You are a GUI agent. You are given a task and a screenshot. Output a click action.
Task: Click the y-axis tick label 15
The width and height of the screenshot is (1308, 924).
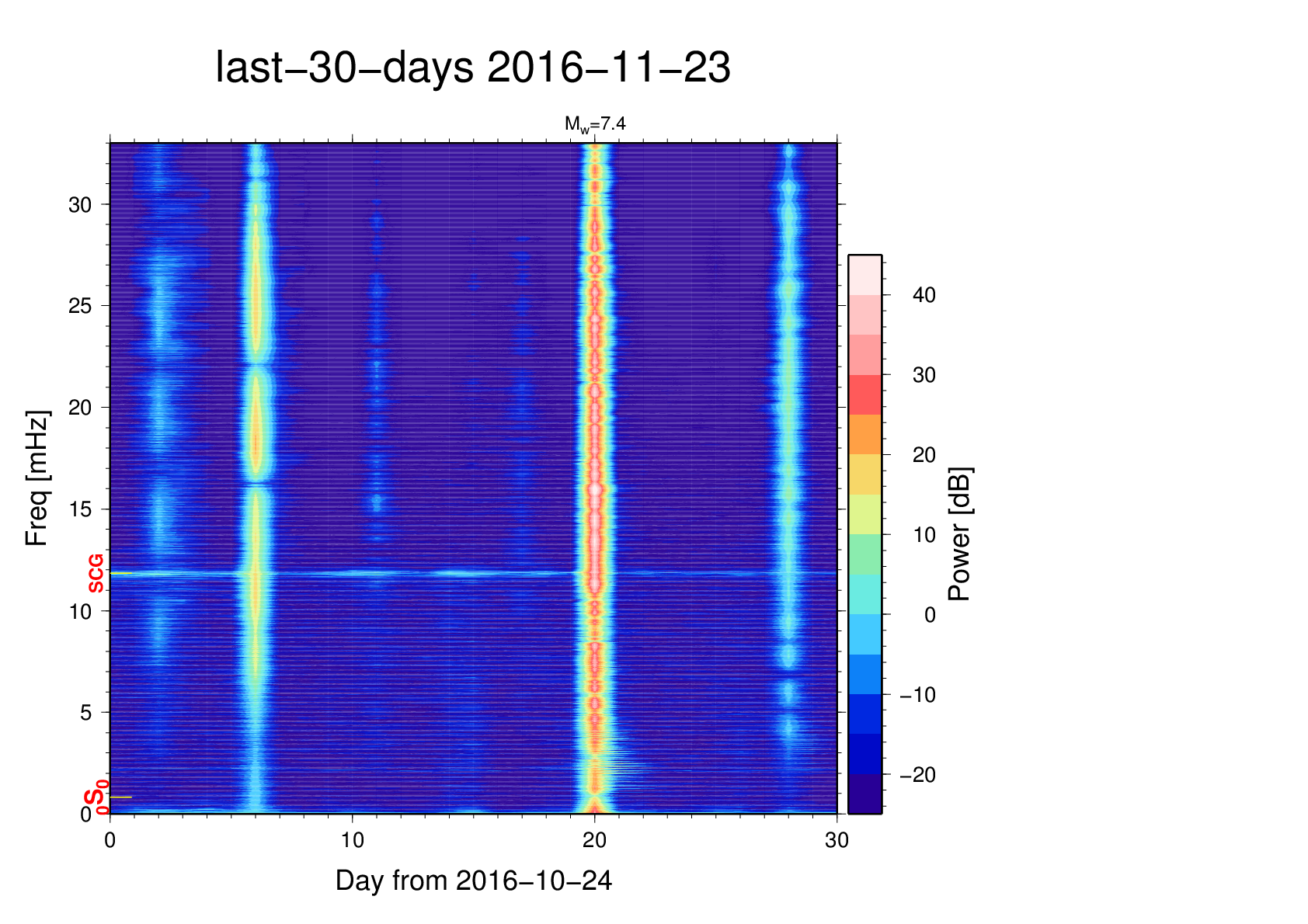click(80, 509)
